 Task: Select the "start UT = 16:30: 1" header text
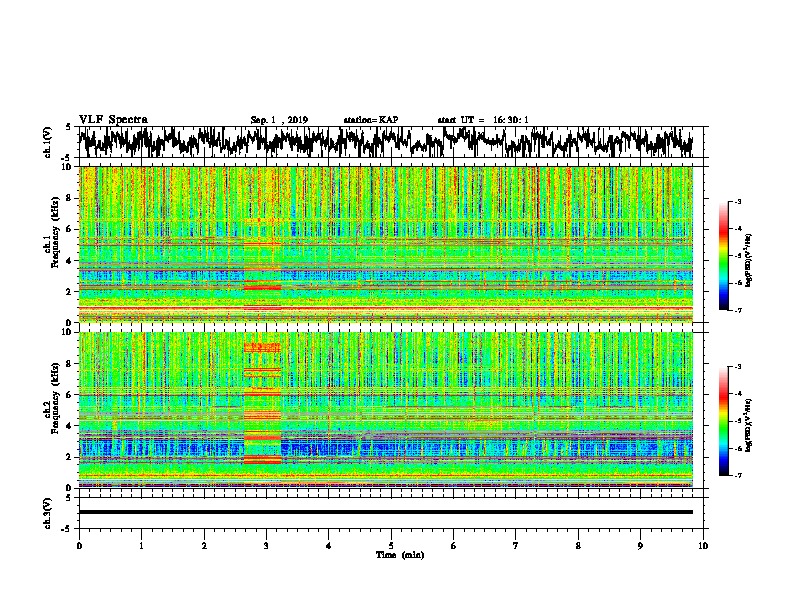click(x=483, y=120)
